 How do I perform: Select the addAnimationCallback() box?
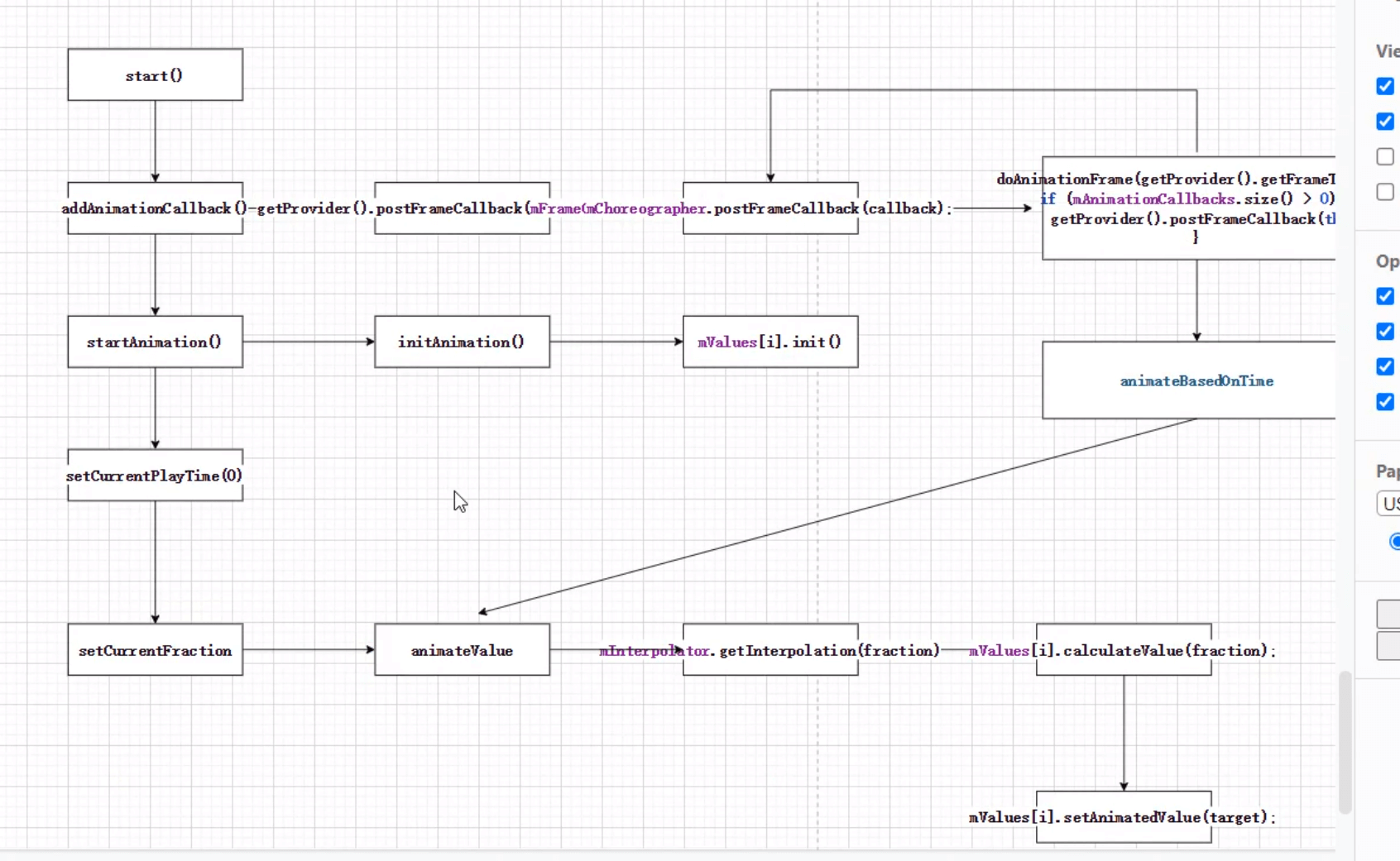(155, 208)
